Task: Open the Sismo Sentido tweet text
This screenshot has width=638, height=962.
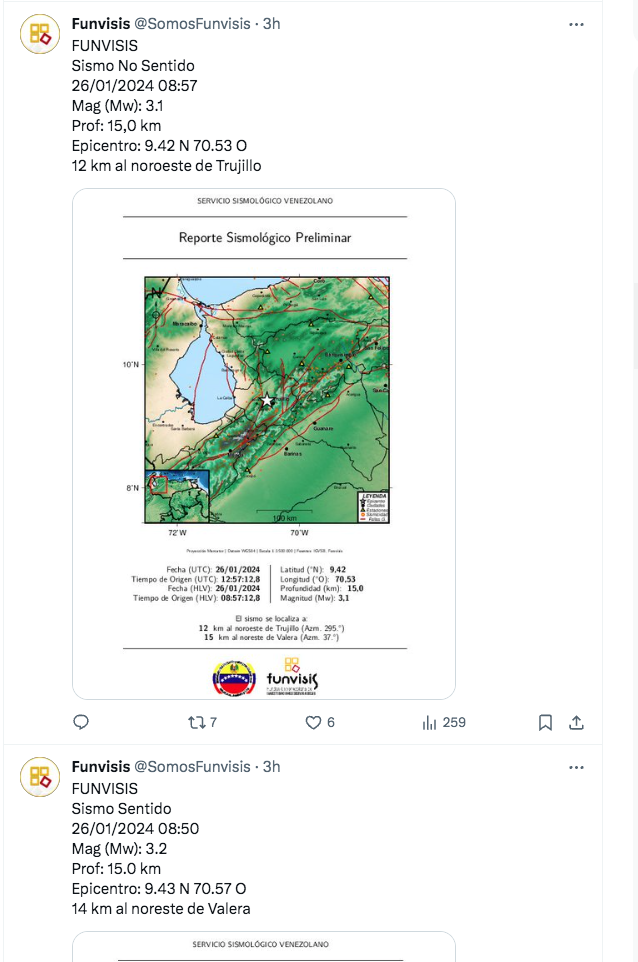Action: (161, 848)
